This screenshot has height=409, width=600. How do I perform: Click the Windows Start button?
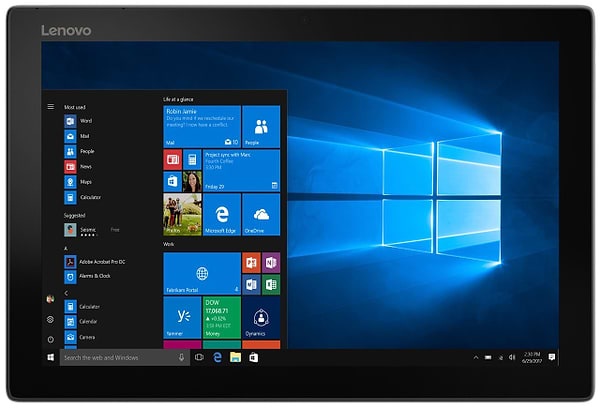[51, 357]
